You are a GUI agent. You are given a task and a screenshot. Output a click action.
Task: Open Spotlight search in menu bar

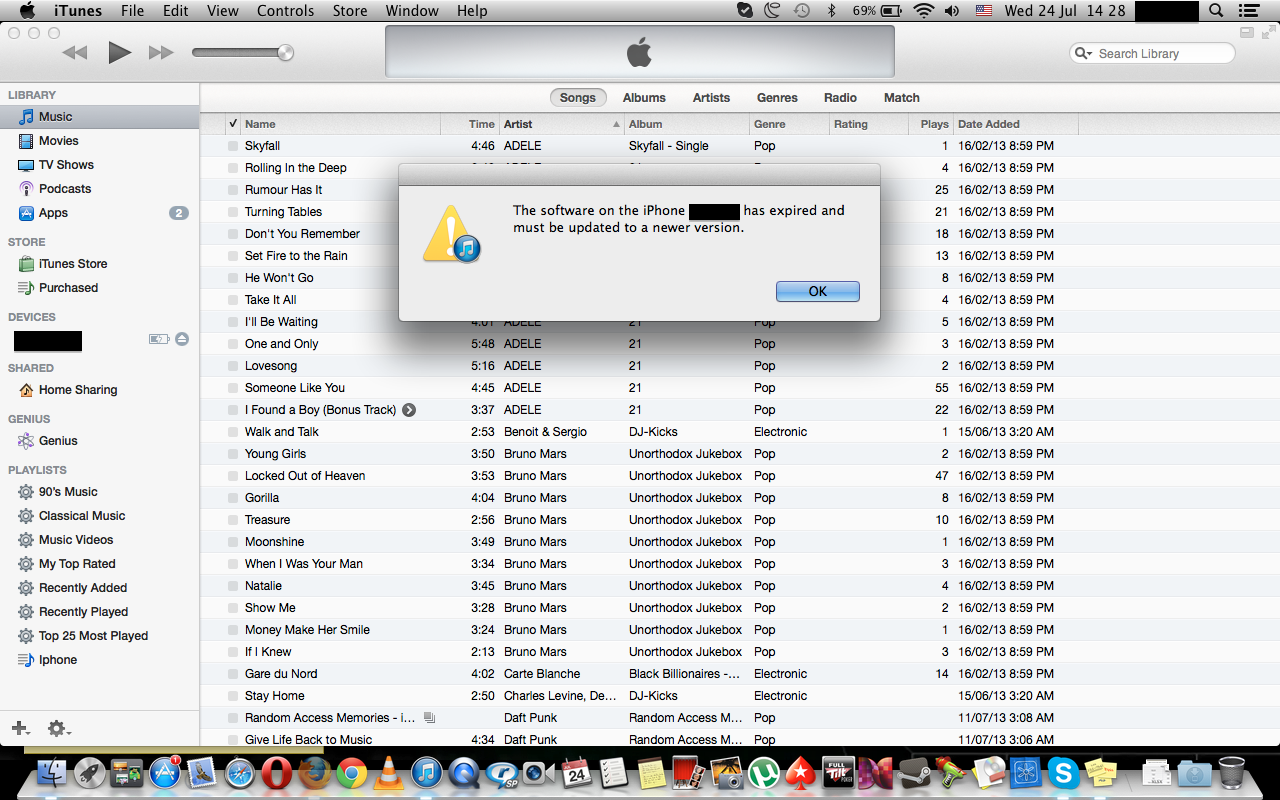pyautogui.click(x=1216, y=11)
